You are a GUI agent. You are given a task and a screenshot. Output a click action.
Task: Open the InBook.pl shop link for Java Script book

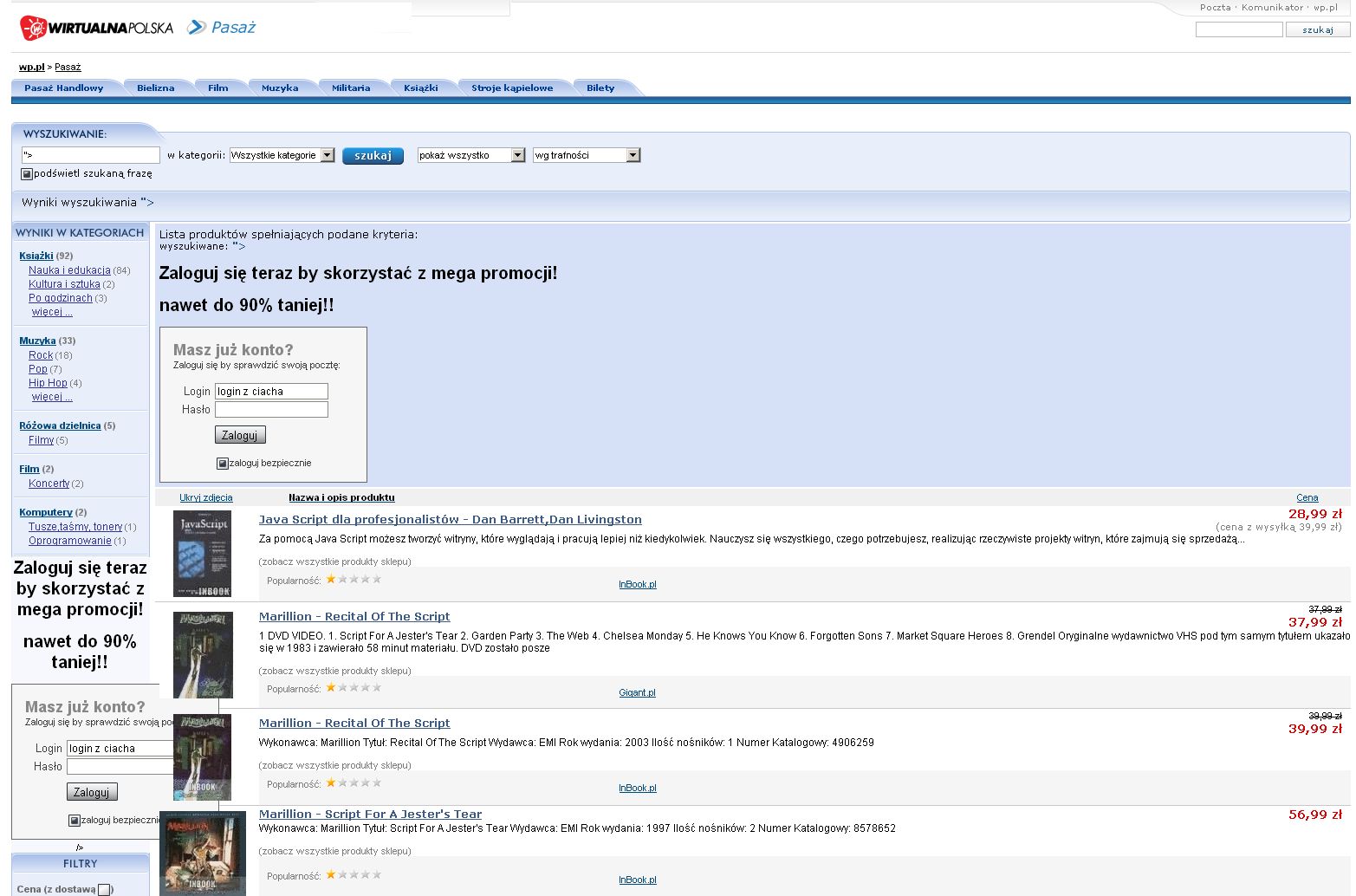coord(637,585)
